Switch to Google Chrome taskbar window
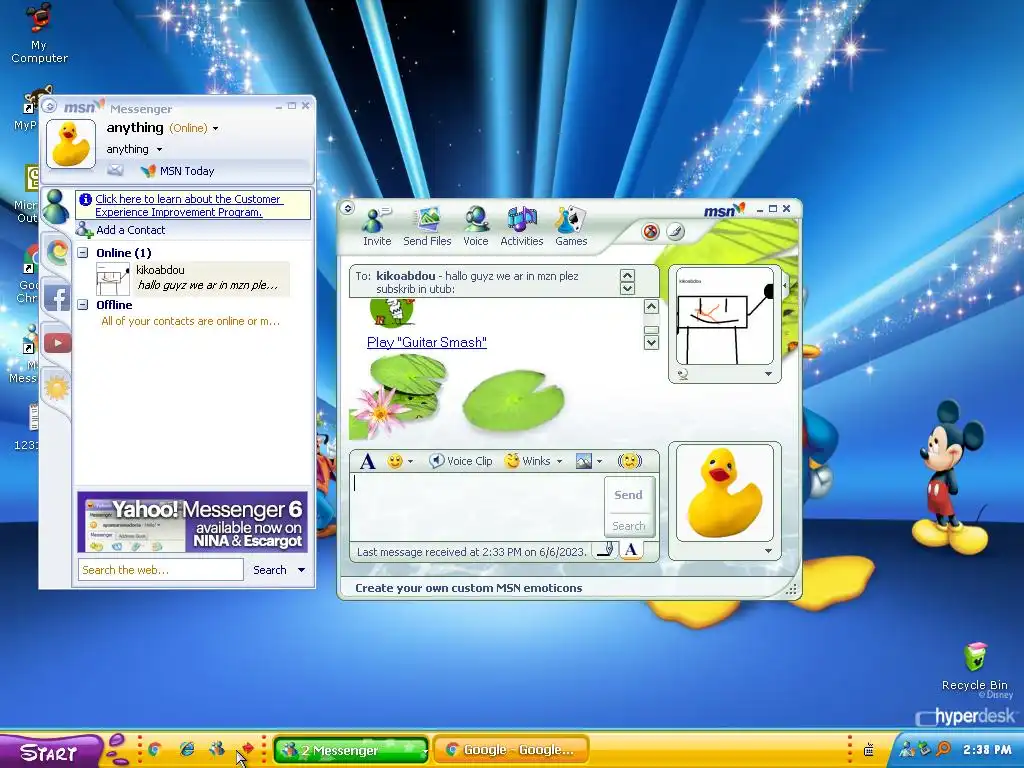Image resolution: width=1024 pixels, height=768 pixels. click(511, 750)
